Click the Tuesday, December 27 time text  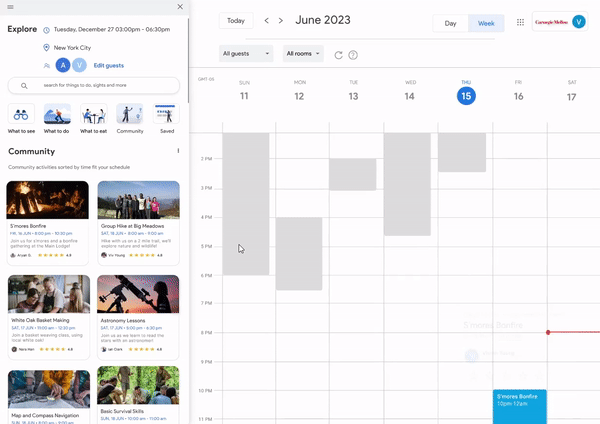(112, 29)
